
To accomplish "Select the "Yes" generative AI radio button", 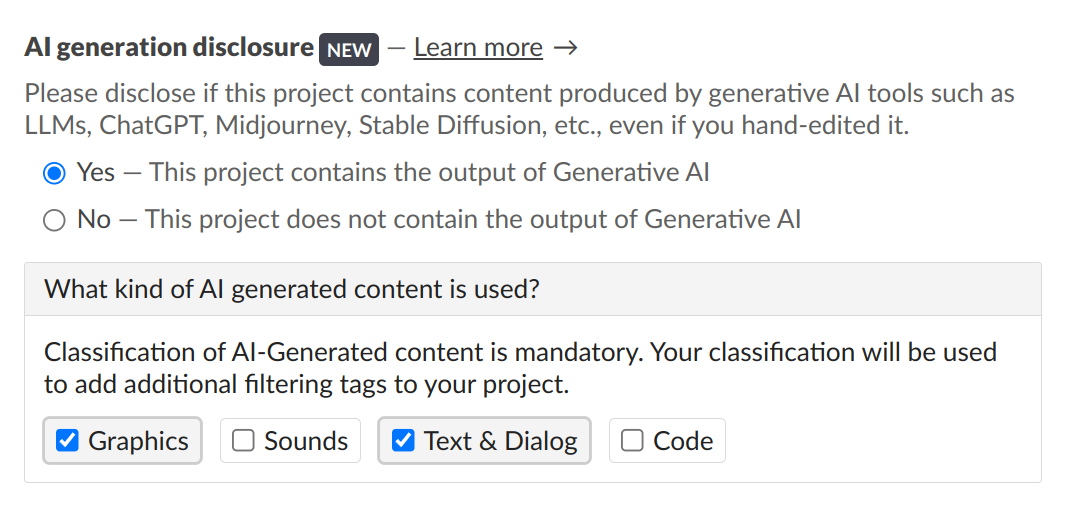I will tap(54, 173).
